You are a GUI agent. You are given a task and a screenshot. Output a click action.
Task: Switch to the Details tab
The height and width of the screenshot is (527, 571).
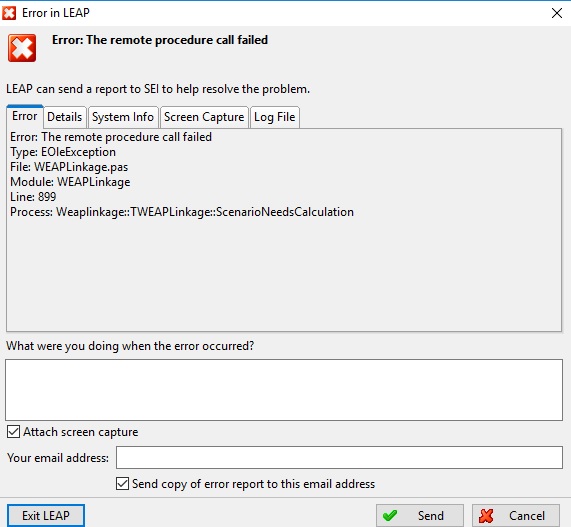click(64, 117)
